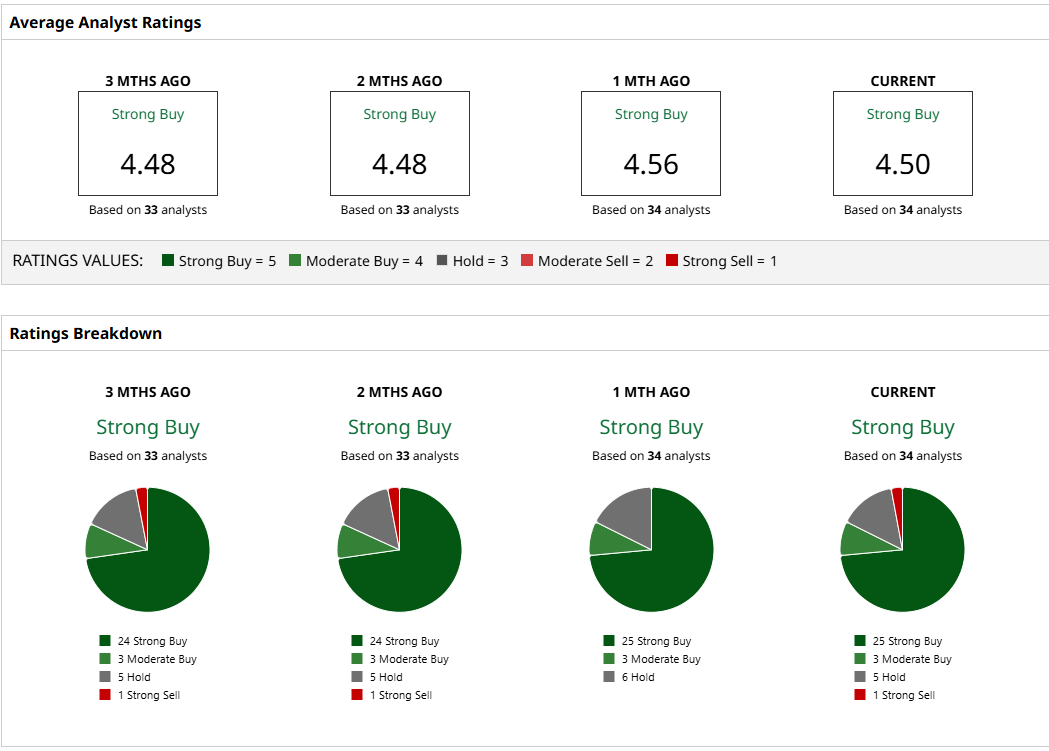Screen dimensions: 1049x751
Task: Click the Average Analyst Ratings heading
Action: (105, 22)
